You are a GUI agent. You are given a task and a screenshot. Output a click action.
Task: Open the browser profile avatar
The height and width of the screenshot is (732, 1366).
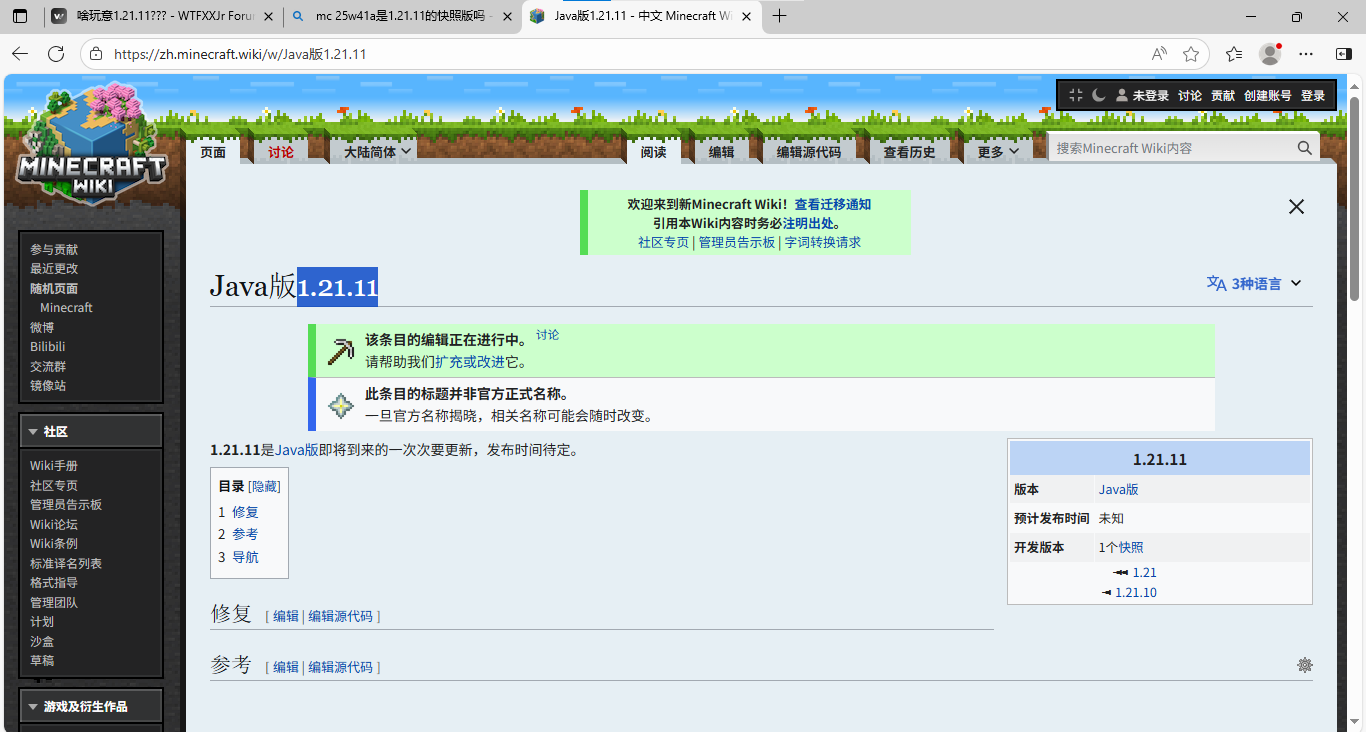[x=1270, y=54]
